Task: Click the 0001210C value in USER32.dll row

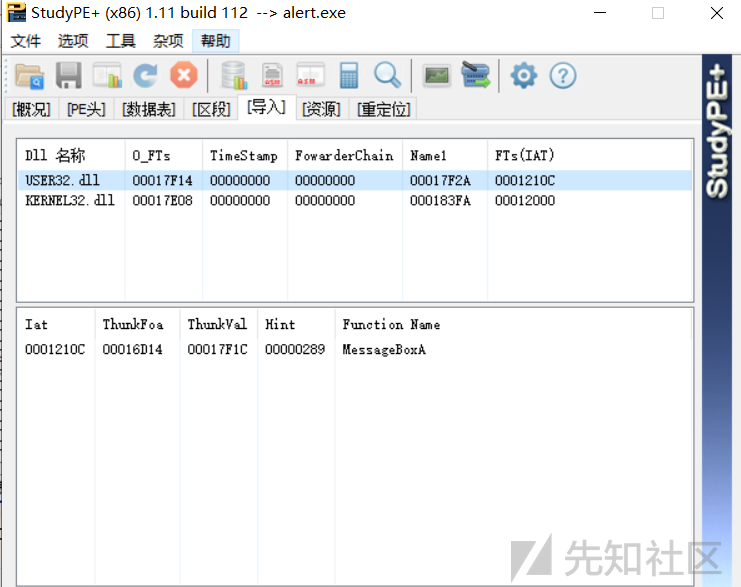Action: (x=525, y=181)
